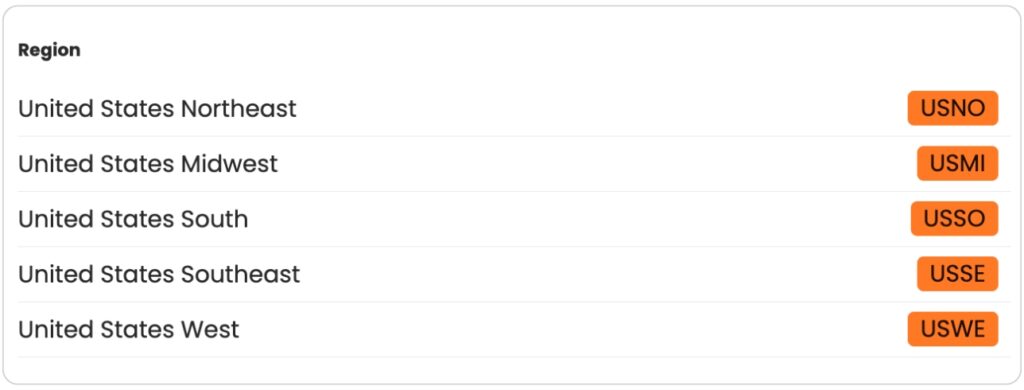Choose the United States Midwest label
Viewport: 1024px width, 390px height.
[x=148, y=163]
